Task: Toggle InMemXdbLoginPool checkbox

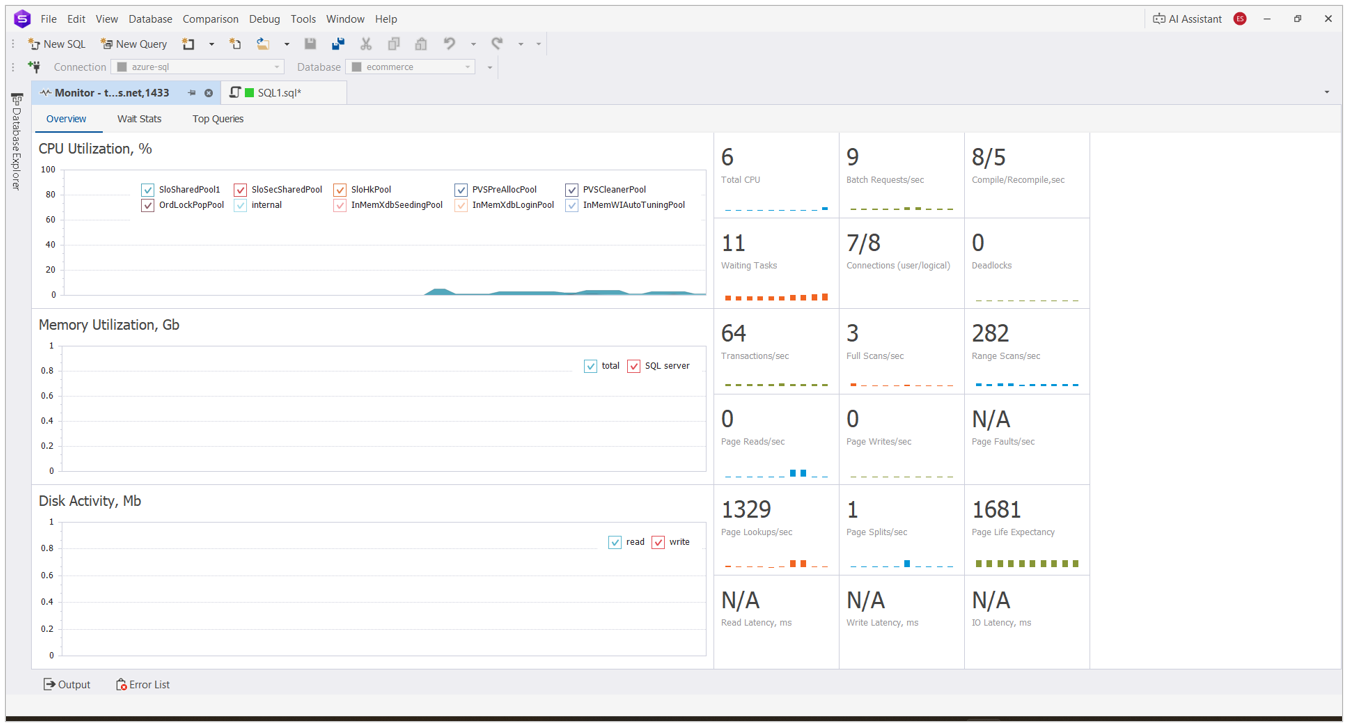Action: click(x=461, y=205)
